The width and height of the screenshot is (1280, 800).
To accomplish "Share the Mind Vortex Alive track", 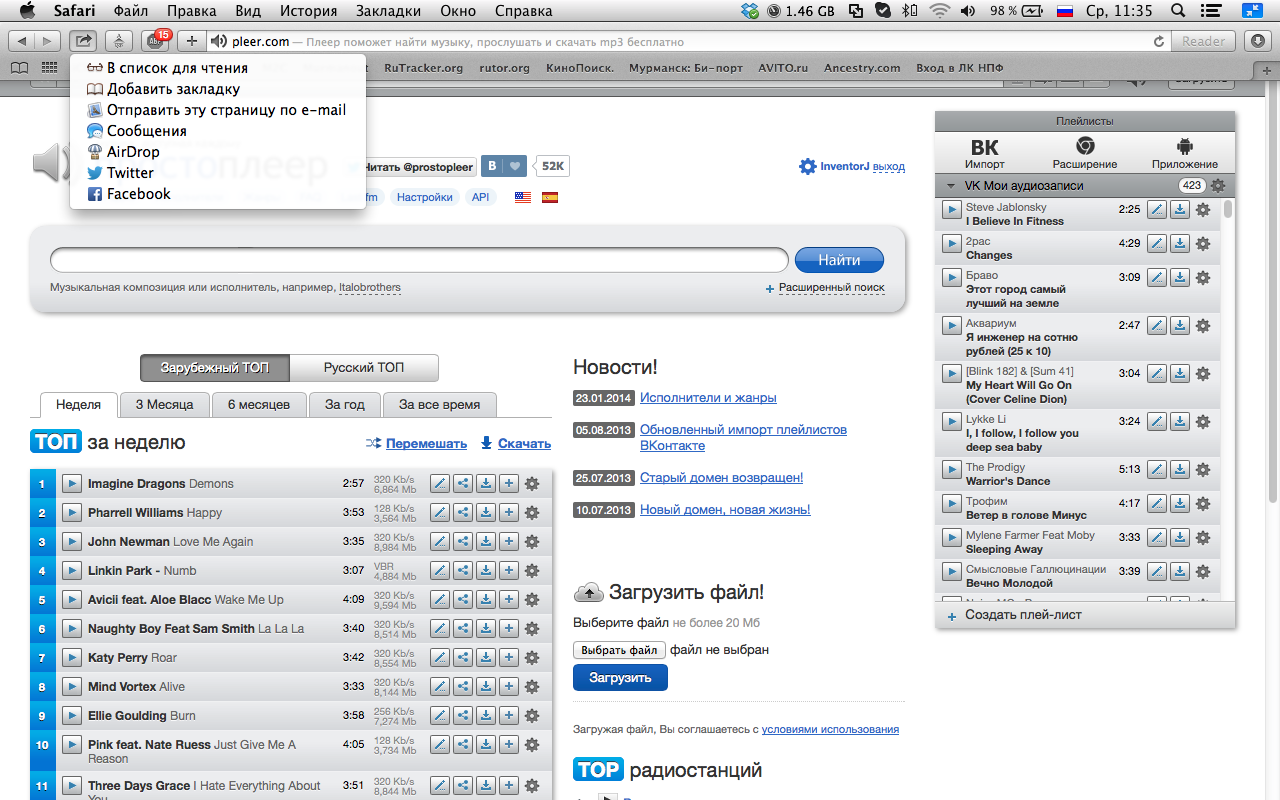I will coord(463,687).
